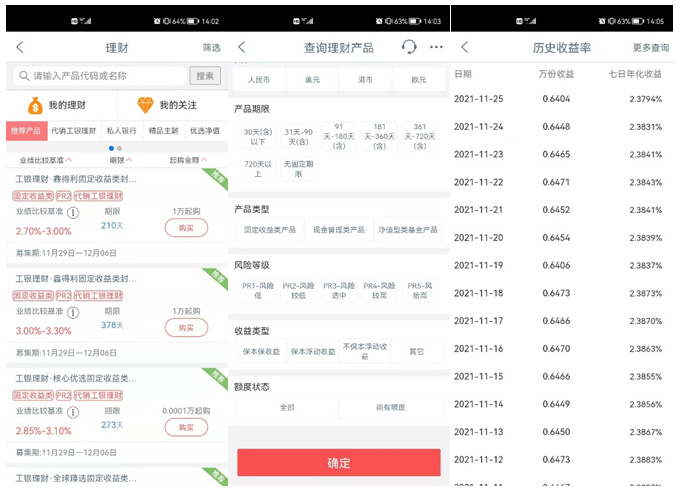Click the 搜索 button
This screenshot has height=498, width=679.
[x=205, y=76]
